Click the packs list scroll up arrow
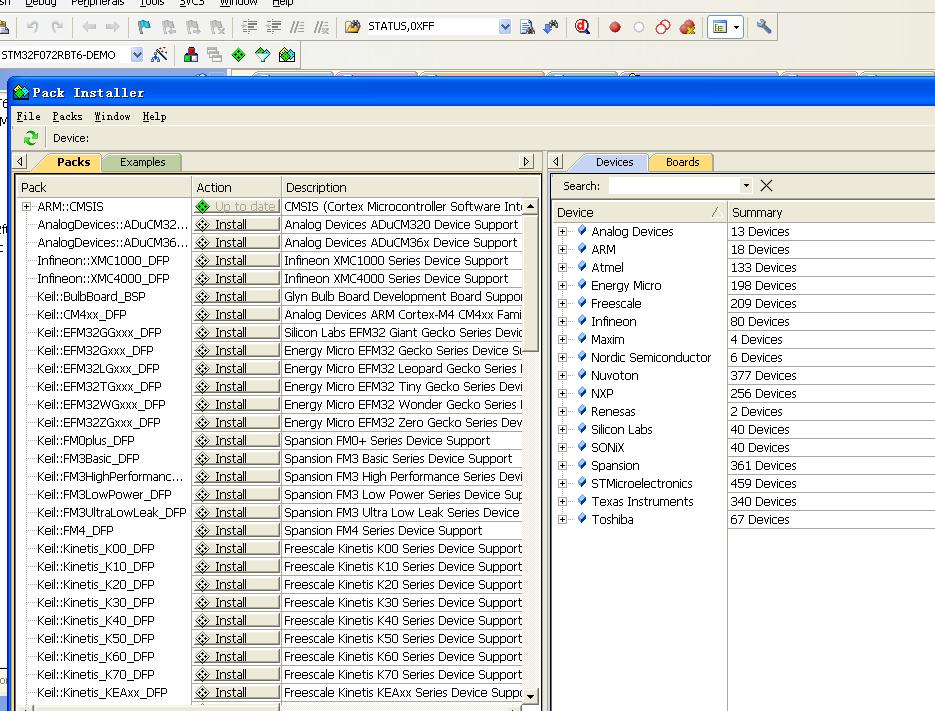935x711 pixels. pos(530,206)
